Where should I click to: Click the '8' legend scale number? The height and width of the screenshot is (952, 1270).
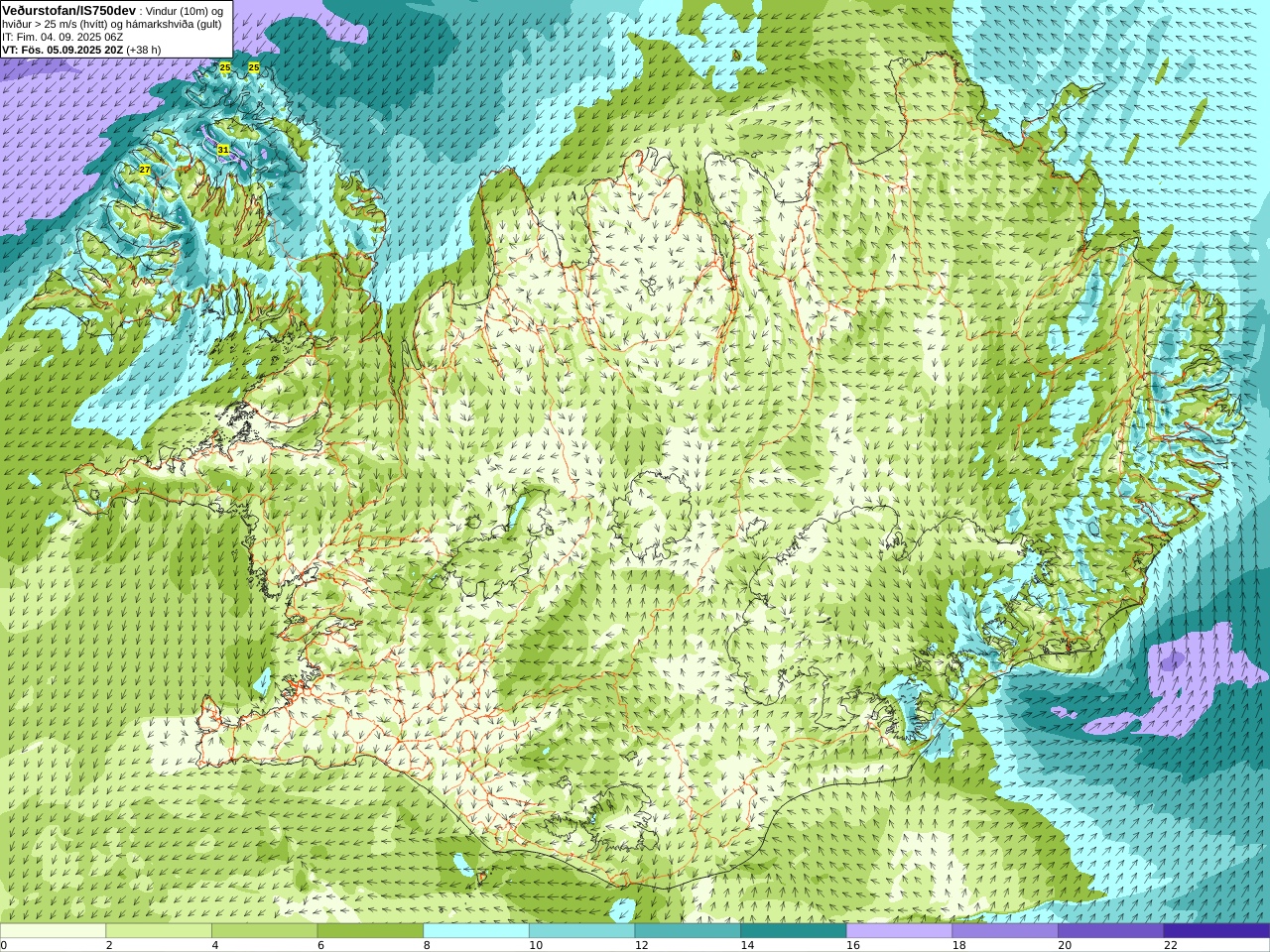427,945
